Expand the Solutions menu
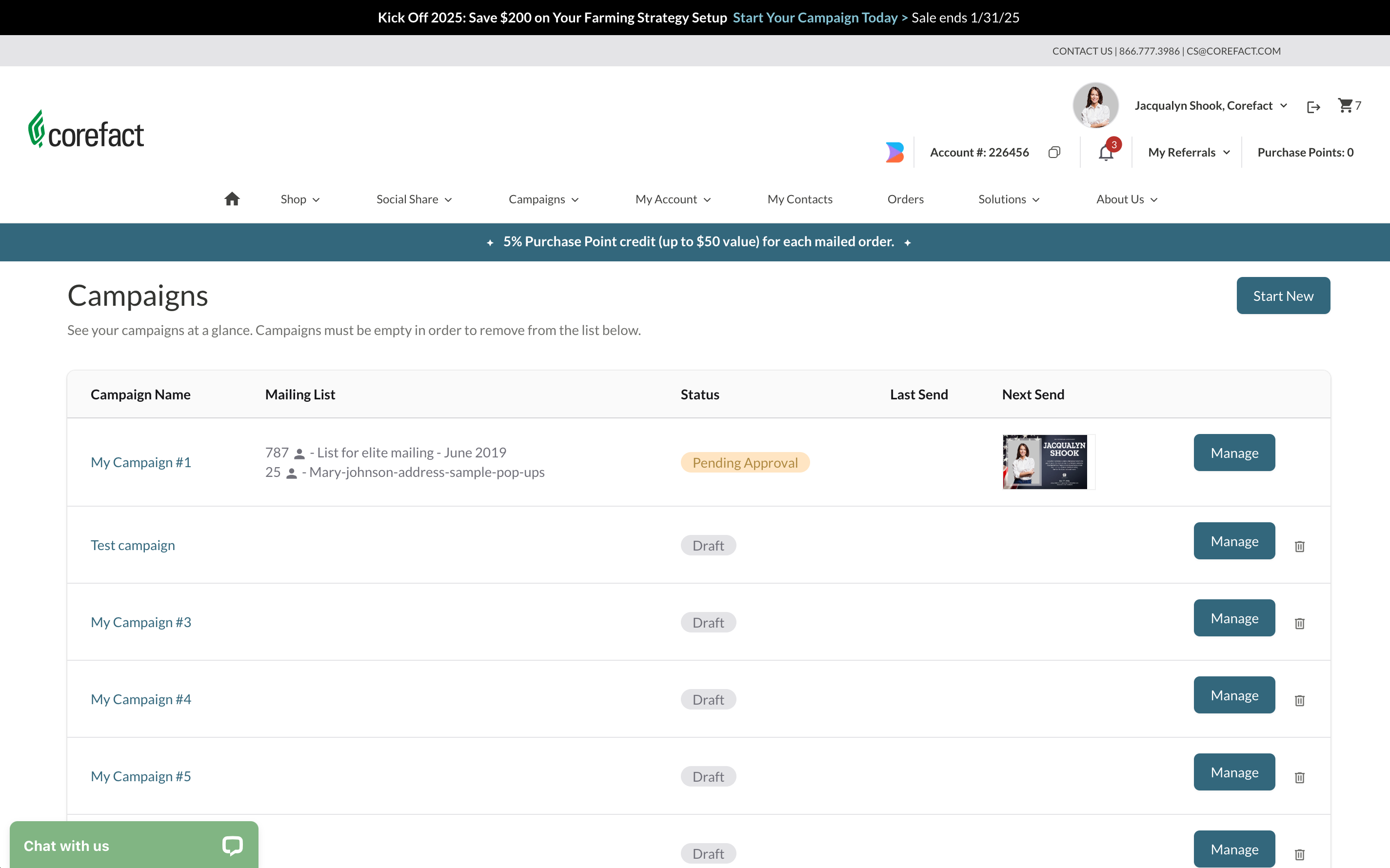Image resolution: width=1390 pixels, height=868 pixels. [x=1009, y=199]
